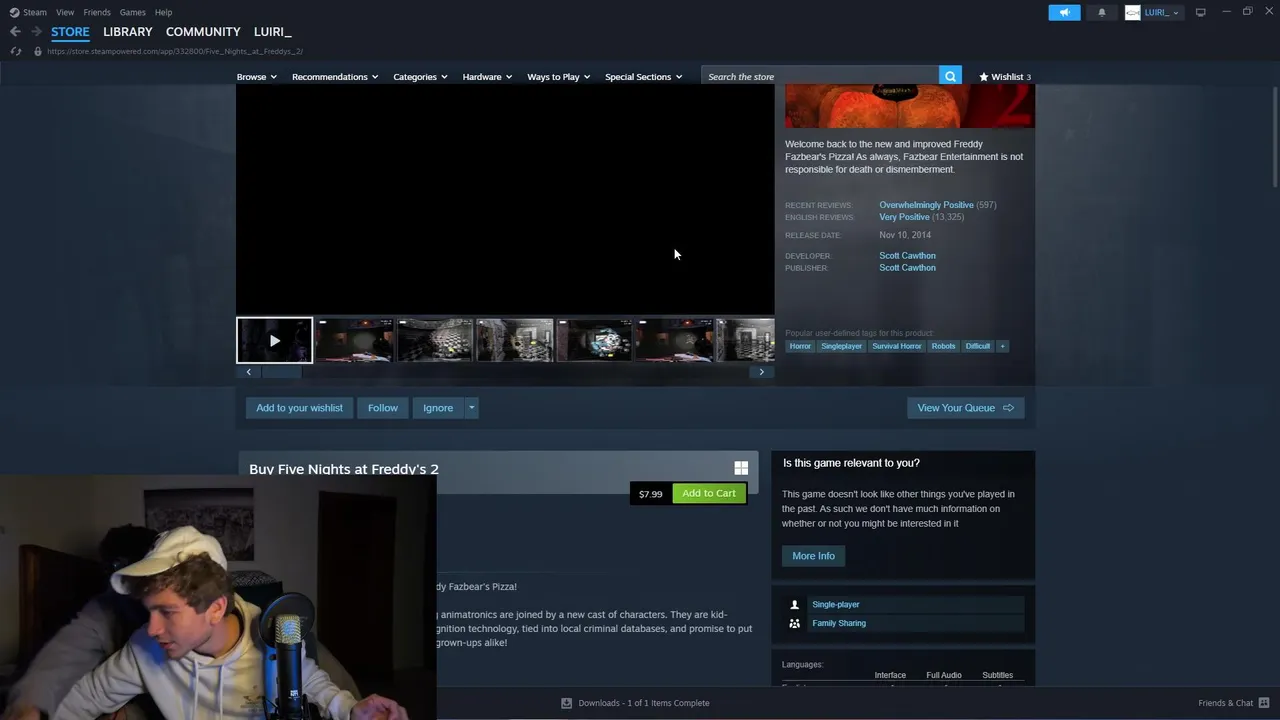Expand the LUIRI_ account dropdown
1280x720 pixels.
pos(1176,12)
